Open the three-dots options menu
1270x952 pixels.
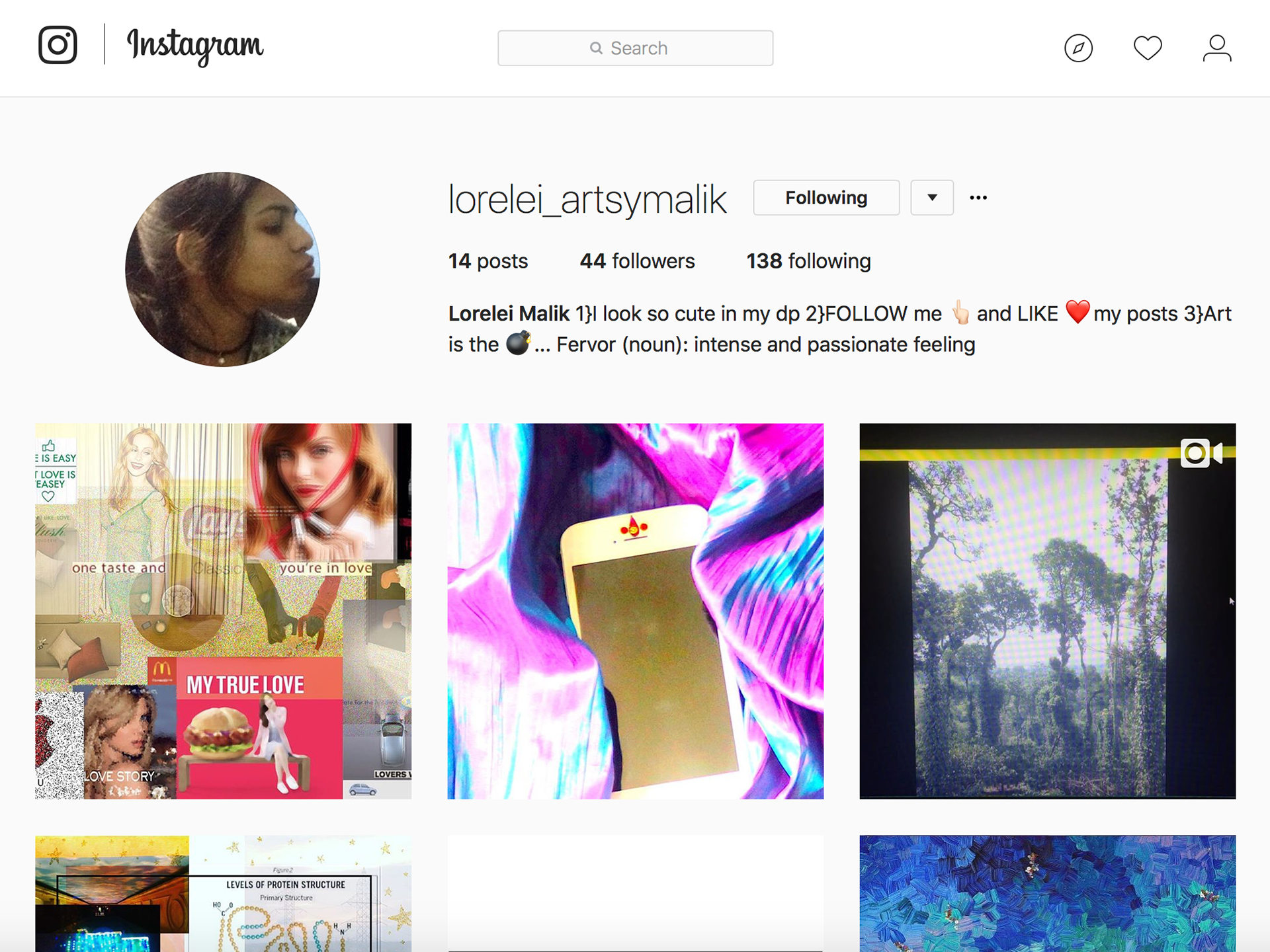978,198
